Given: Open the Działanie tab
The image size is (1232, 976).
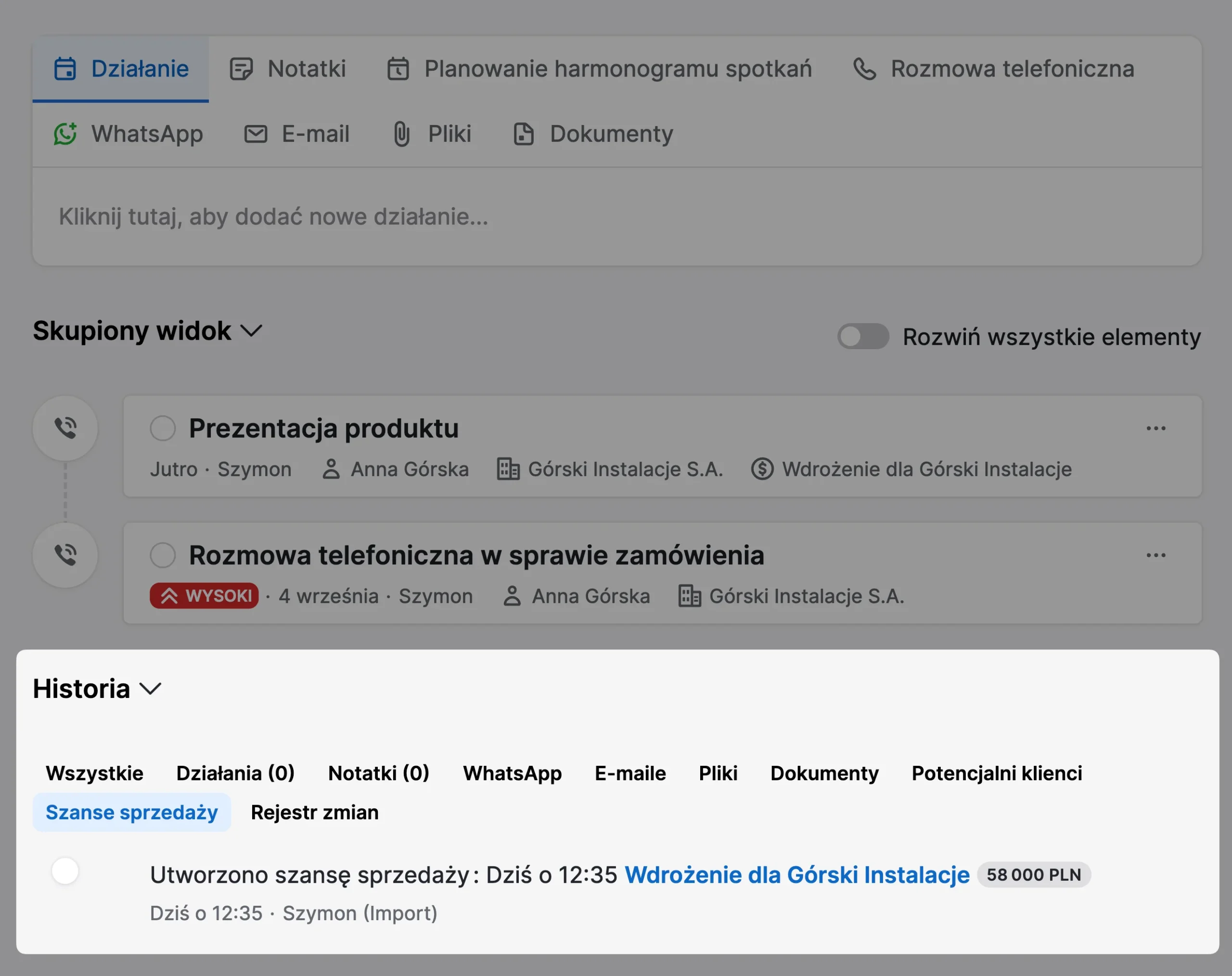Looking at the screenshot, I should pyautogui.click(x=121, y=69).
